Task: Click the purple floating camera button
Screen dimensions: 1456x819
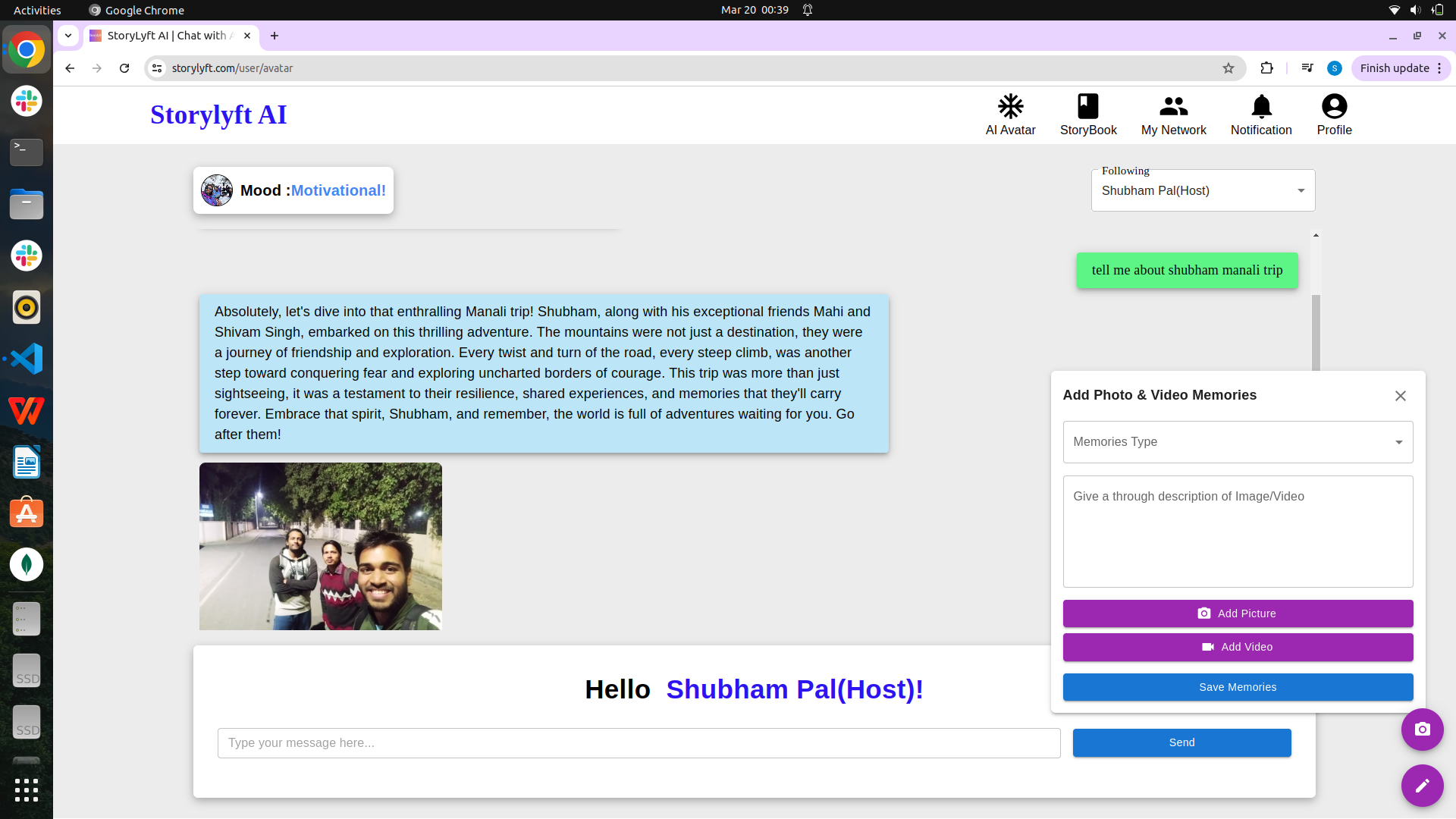Action: pos(1423,729)
